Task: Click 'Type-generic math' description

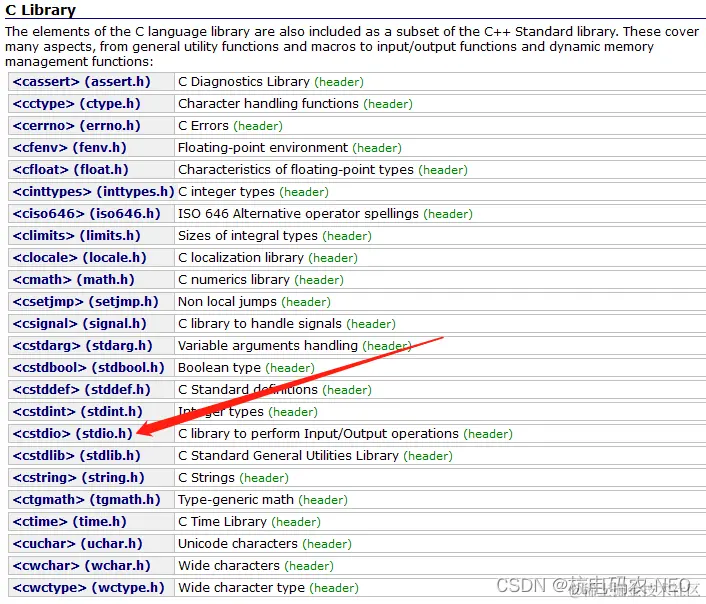Action: click(236, 500)
